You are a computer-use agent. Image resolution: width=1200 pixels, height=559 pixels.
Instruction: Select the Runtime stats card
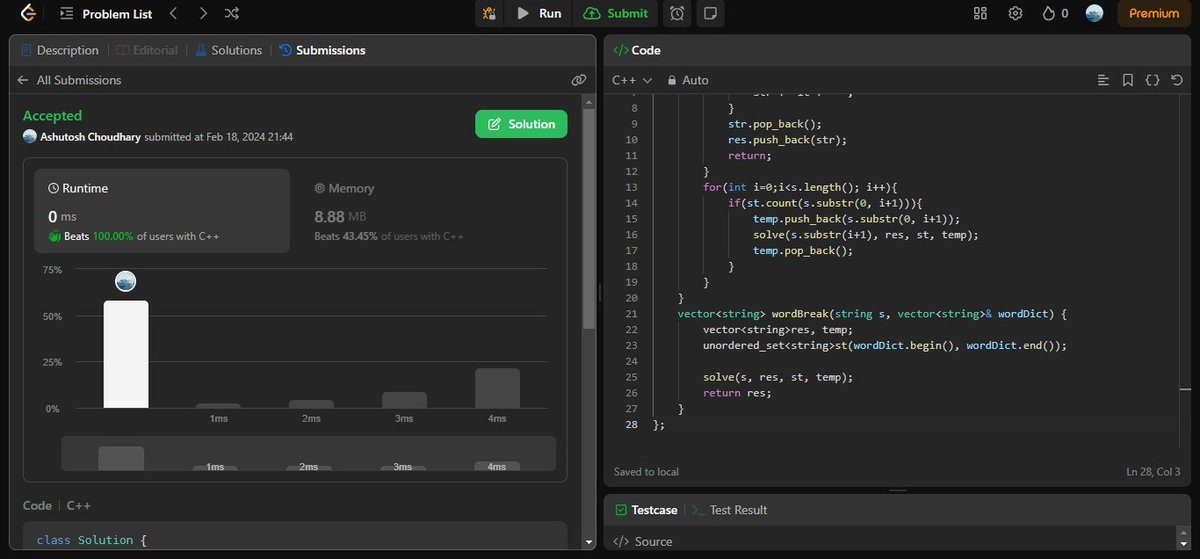tap(163, 211)
